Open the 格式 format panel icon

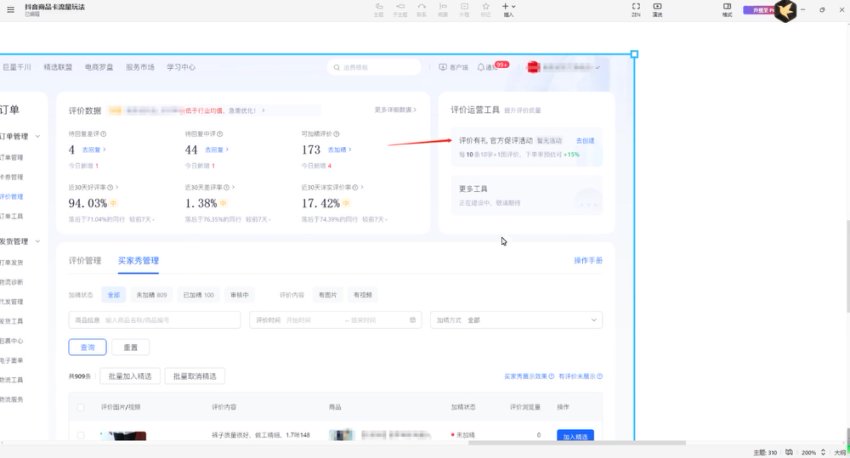point(727,8)
